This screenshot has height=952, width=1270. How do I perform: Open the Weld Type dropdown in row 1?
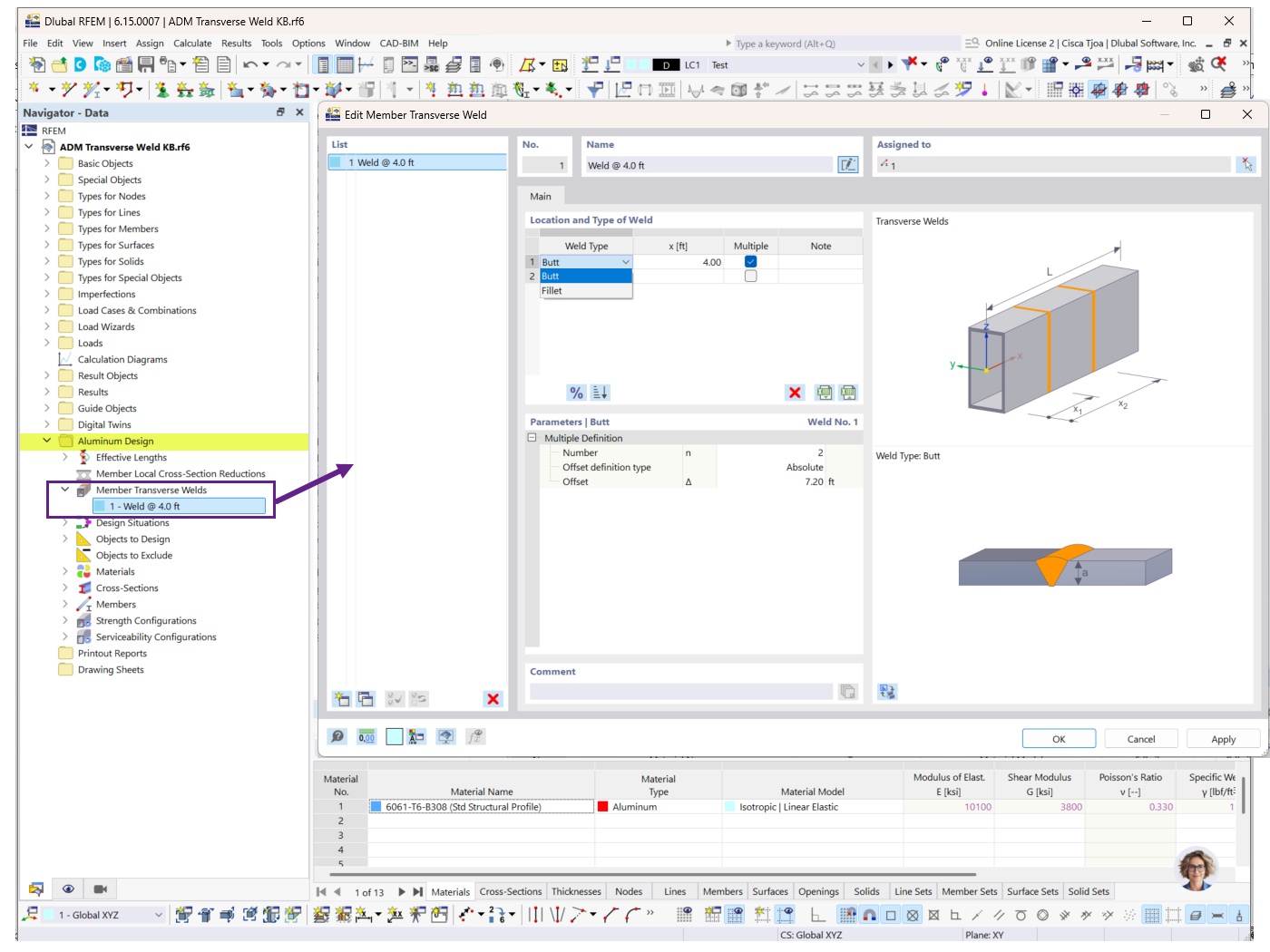[625, 262]
